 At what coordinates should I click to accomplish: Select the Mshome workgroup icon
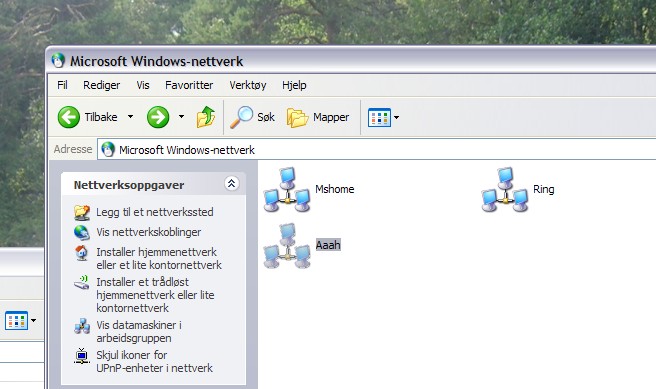[287, 189]
